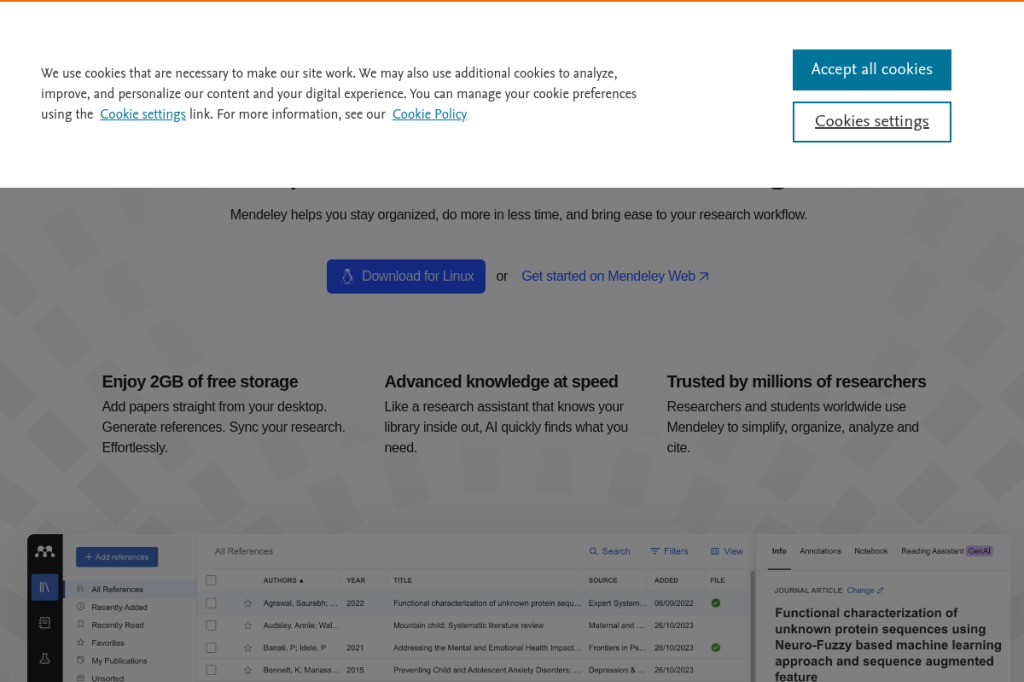Open Cookies settings button
The width and height of the screenshot is (1024, 682).
pyautogui.click(x=871, y=122)
